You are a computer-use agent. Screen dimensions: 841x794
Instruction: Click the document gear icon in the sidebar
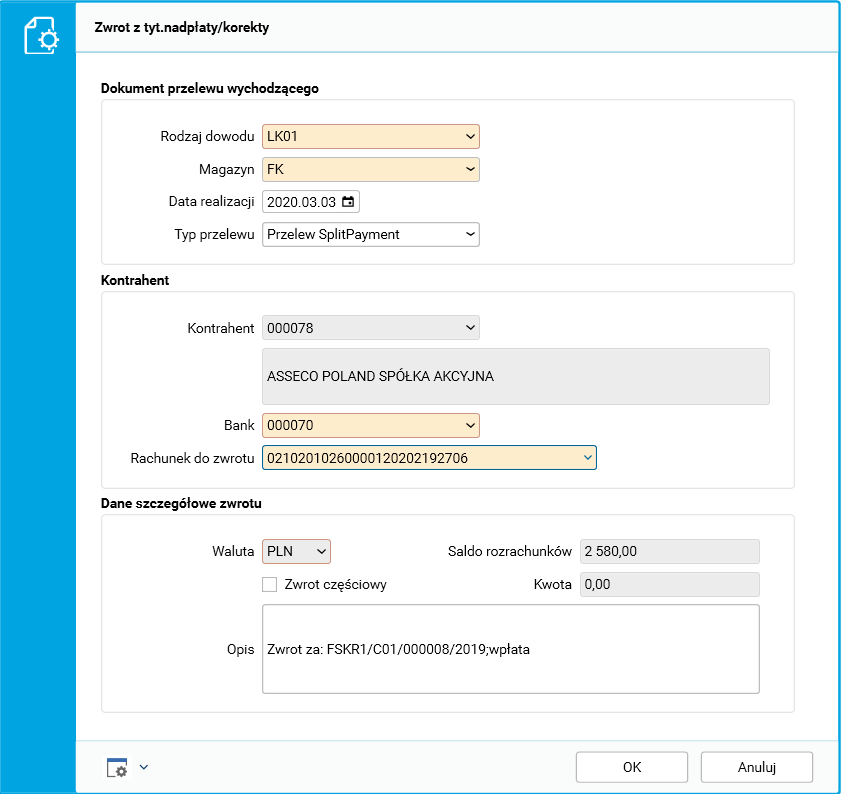point(41,36)
